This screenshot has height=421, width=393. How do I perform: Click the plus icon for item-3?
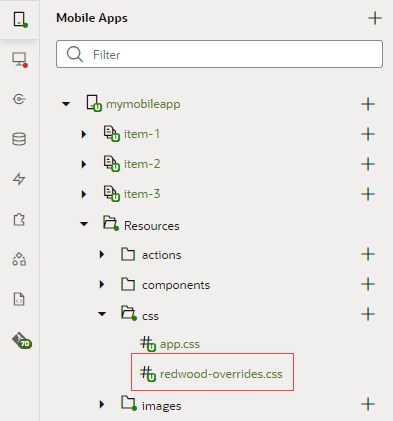368,194
